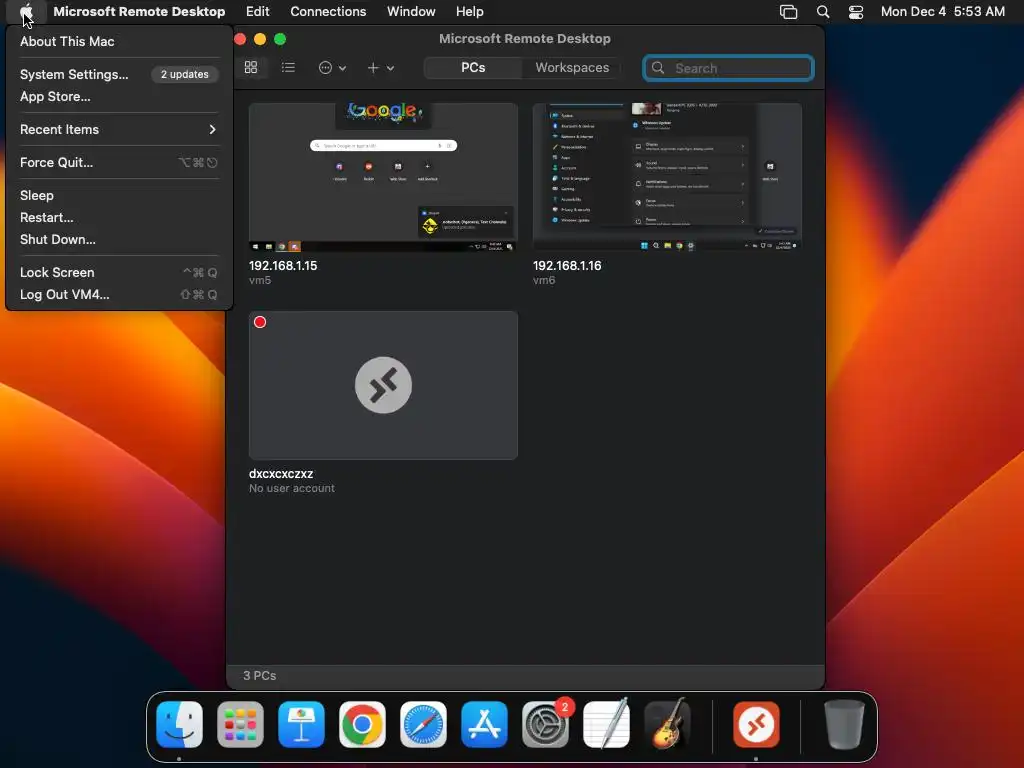Choose Shut Down

pos(119,239)
